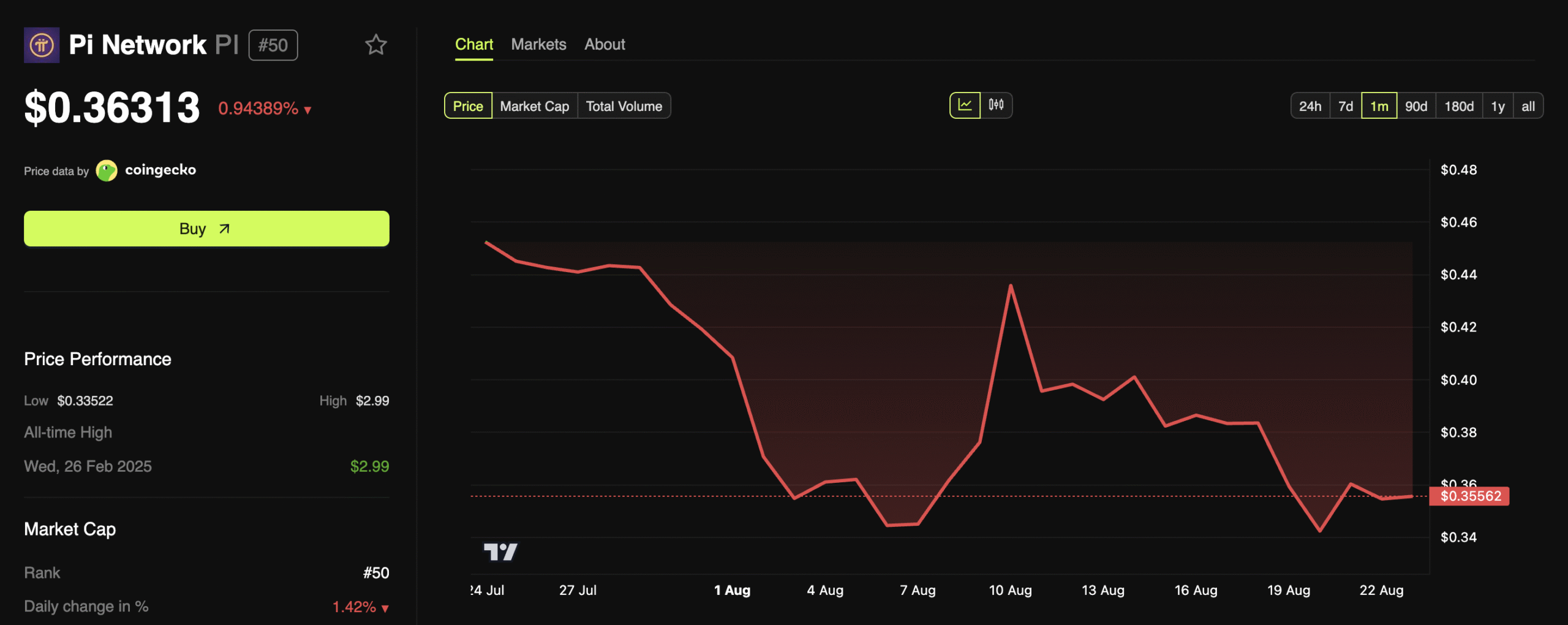Switch to line chart view icon

click(x=965, y=105)
